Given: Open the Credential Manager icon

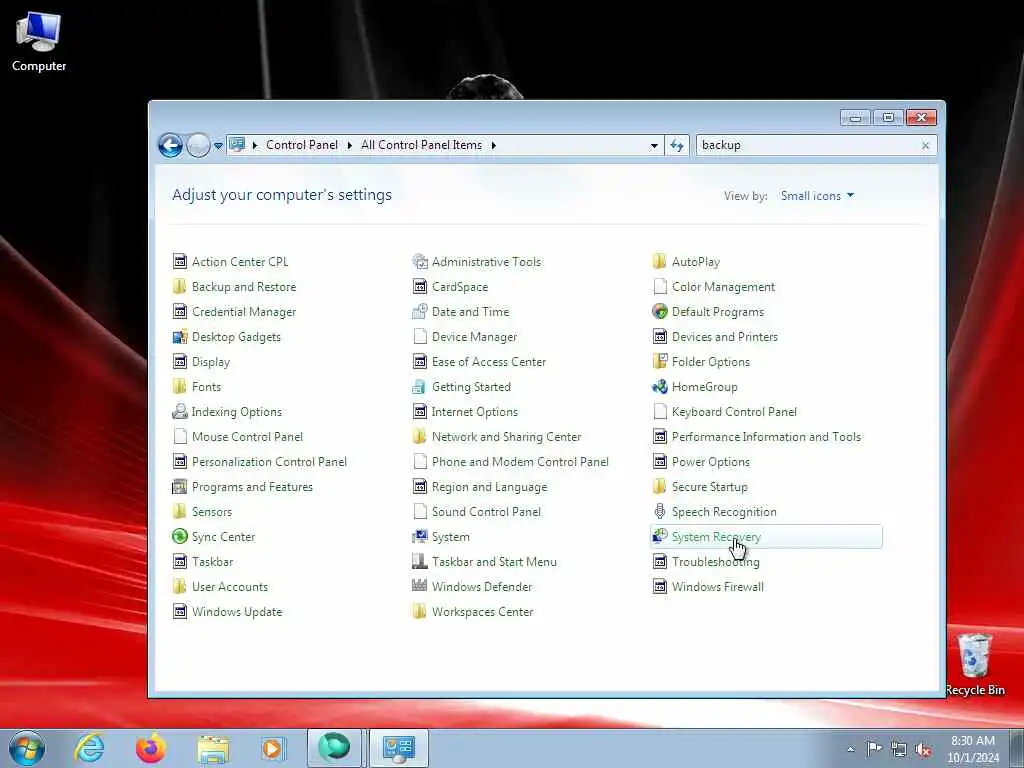Looking at the screenshot, I should pos(180,312).
